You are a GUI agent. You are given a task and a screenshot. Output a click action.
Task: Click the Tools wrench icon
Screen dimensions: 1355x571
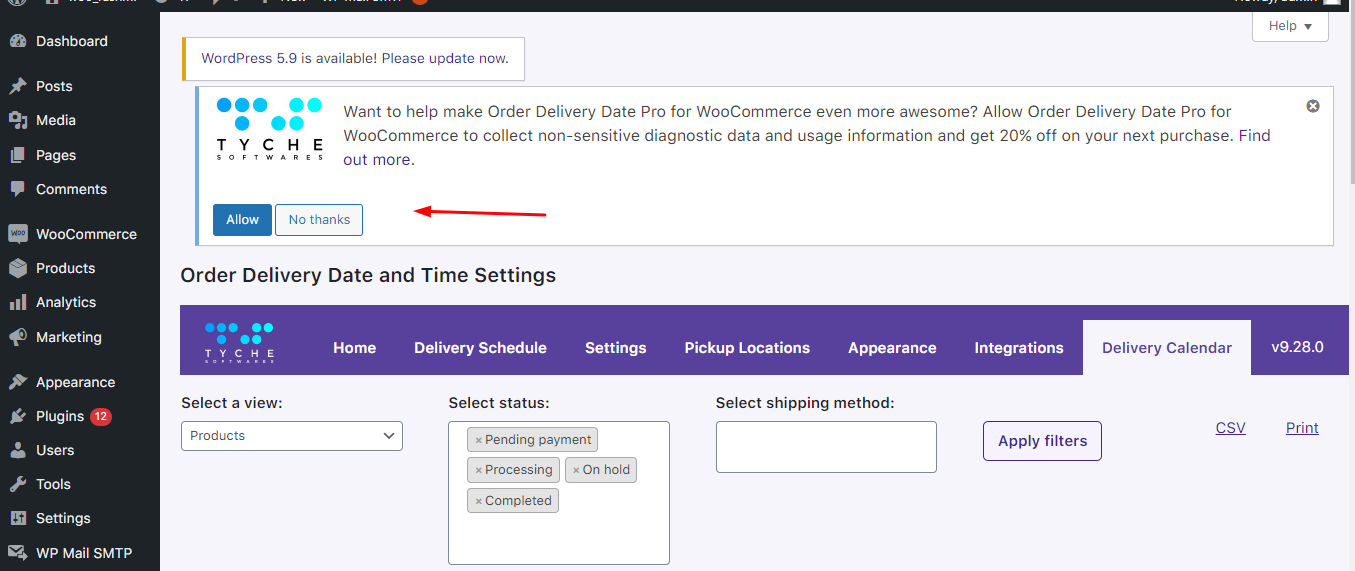(18, 484)
